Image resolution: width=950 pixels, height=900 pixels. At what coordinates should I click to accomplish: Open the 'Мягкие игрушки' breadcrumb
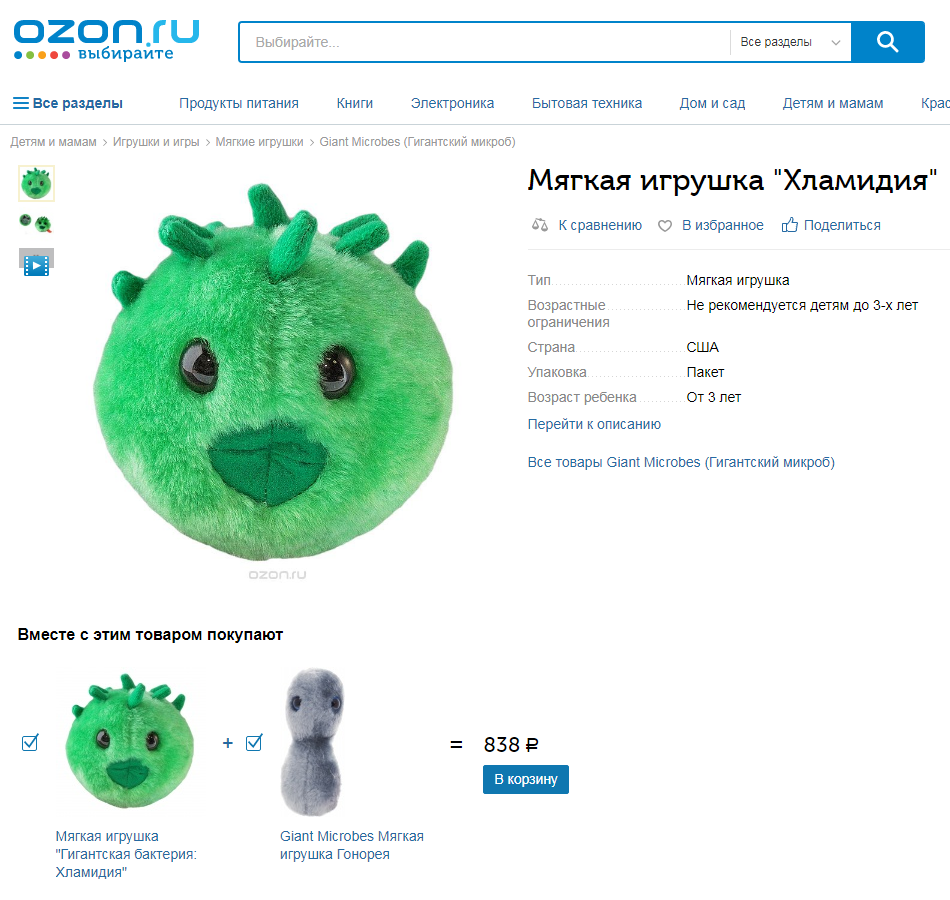(259, 142)
